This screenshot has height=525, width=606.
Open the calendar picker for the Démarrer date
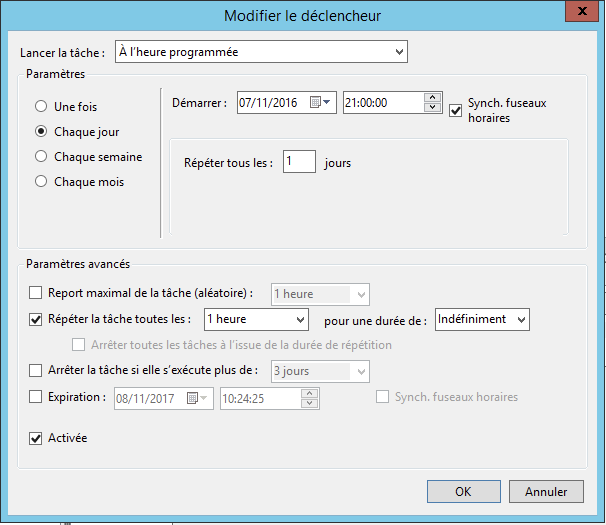coord(320,103)
